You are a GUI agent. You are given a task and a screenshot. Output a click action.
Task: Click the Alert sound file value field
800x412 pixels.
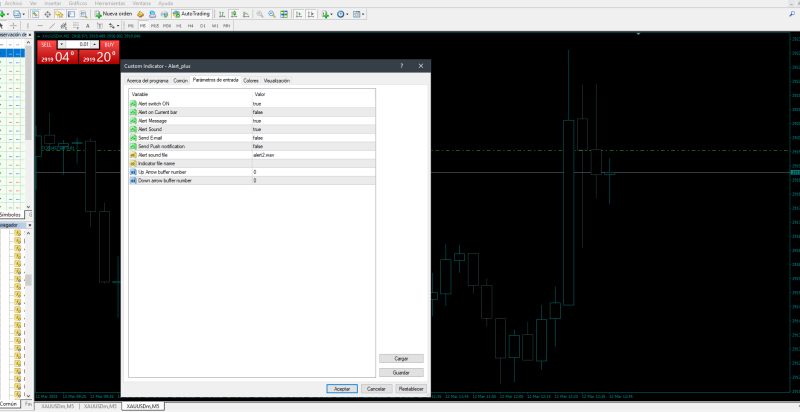tap(264, 155)
